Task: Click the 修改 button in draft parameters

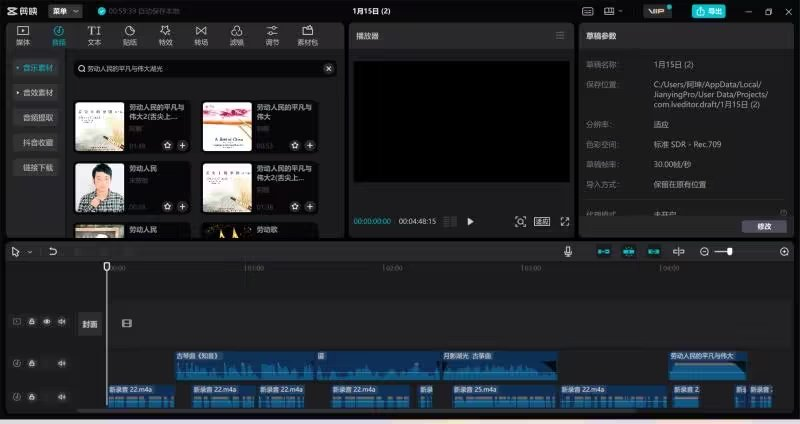Action: click(x=764, y=226)
